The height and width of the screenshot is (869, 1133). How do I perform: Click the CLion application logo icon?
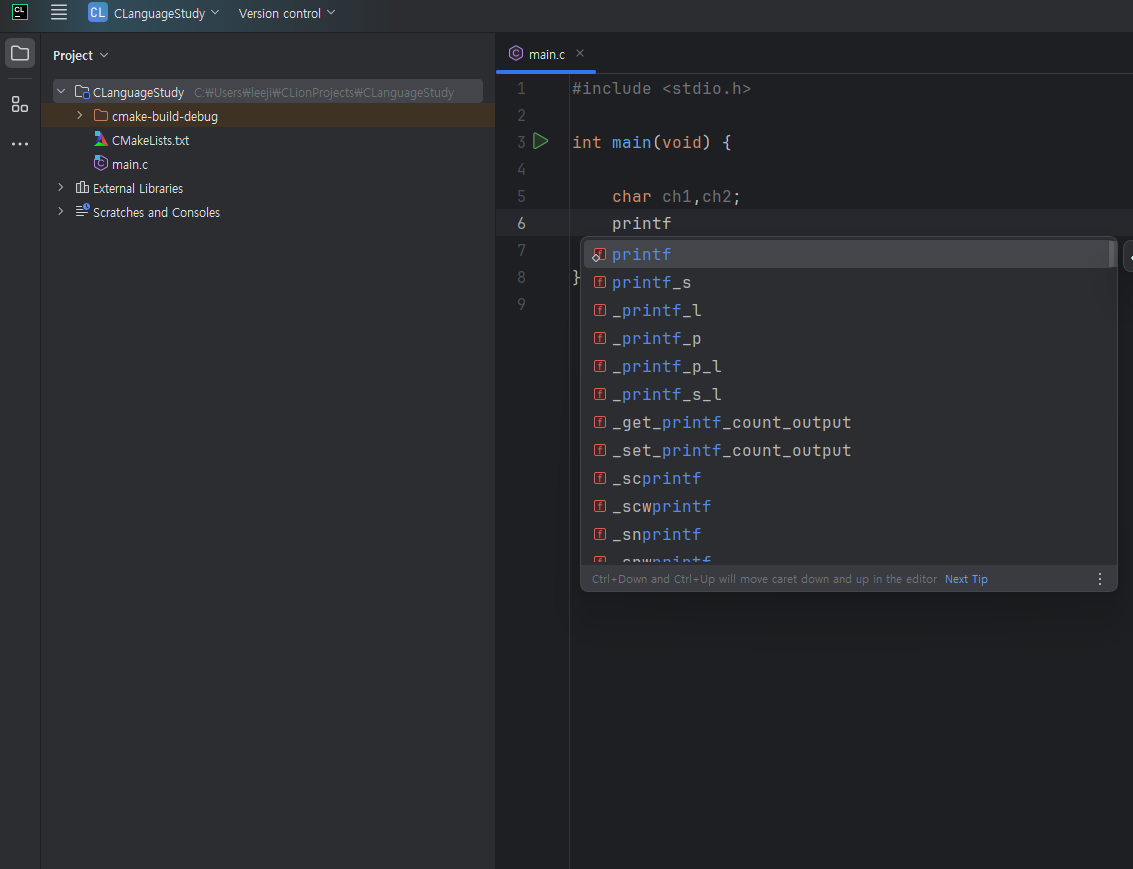click(x=20, y=12)
